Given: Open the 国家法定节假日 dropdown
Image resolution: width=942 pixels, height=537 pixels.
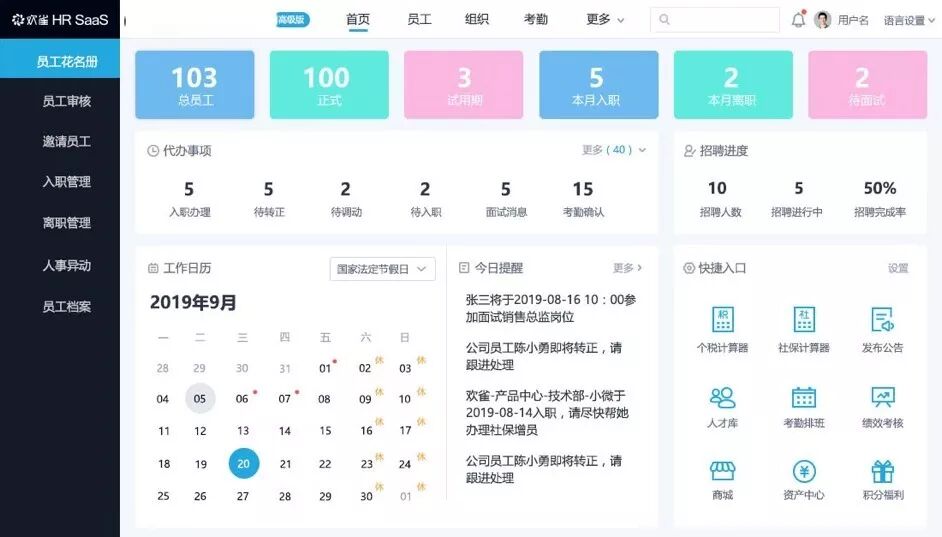Looking at the screenshot, I should (x=382, y=268).
